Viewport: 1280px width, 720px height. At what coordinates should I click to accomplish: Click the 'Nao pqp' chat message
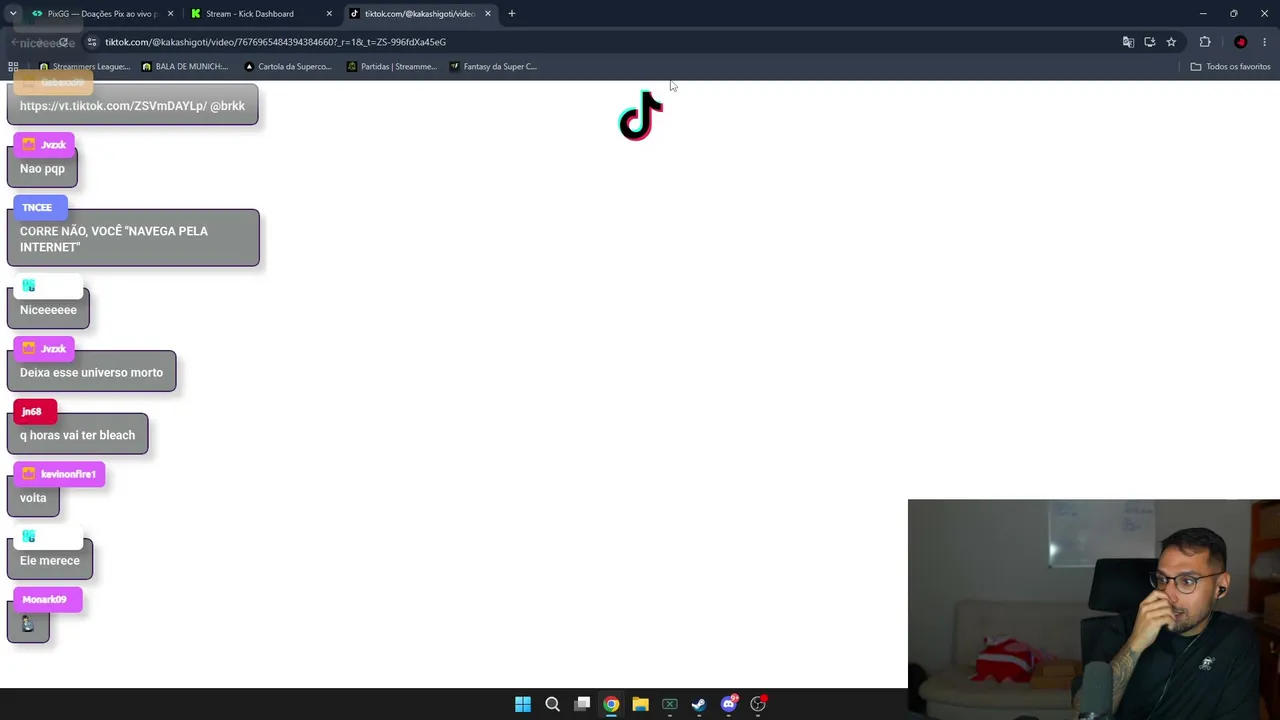[42, 168]
